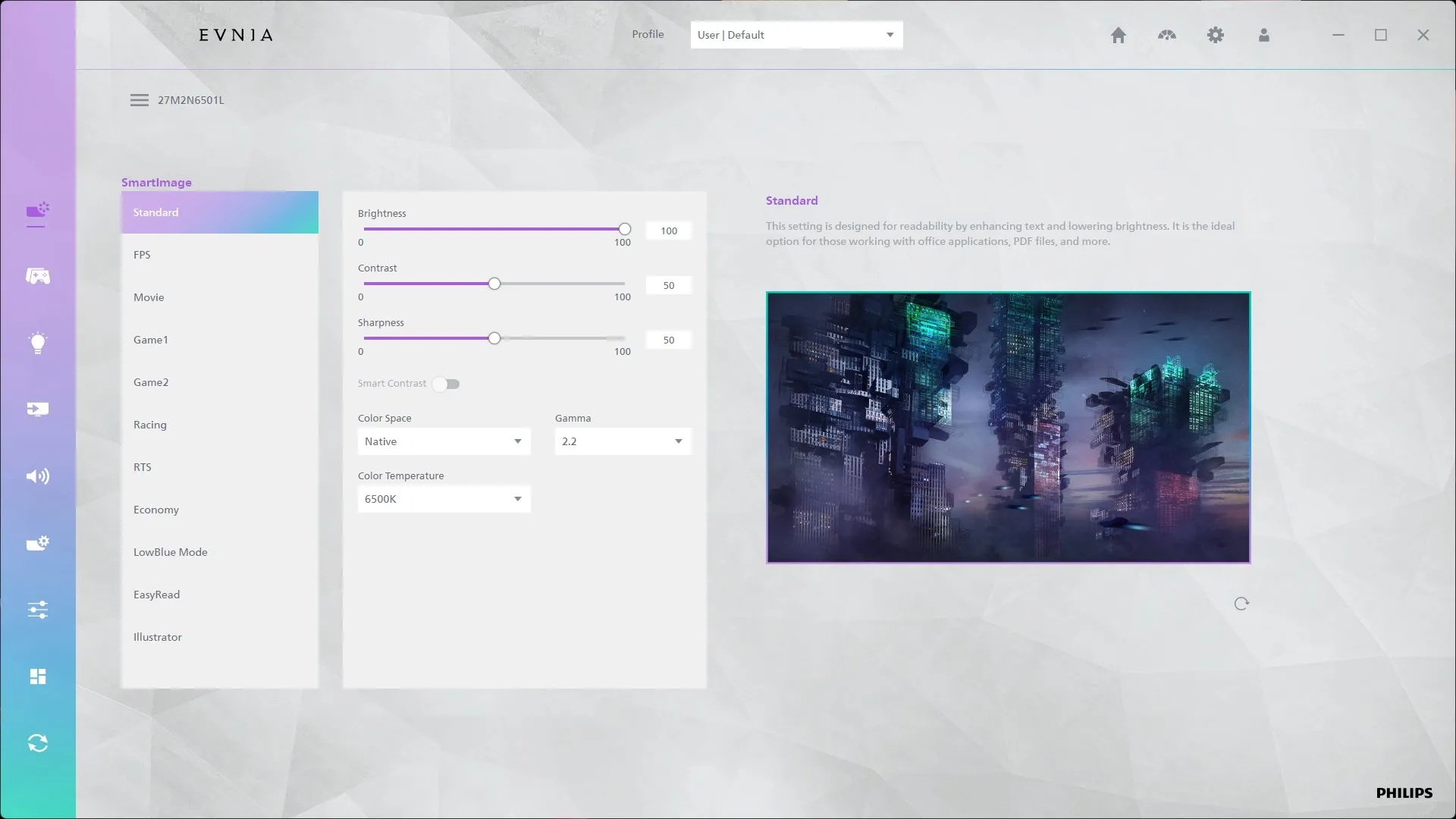Expand the Profile User | Default dropdown
Viewport: 1456px width, 819px height.
pyautogui.click(x=796, y=35)
